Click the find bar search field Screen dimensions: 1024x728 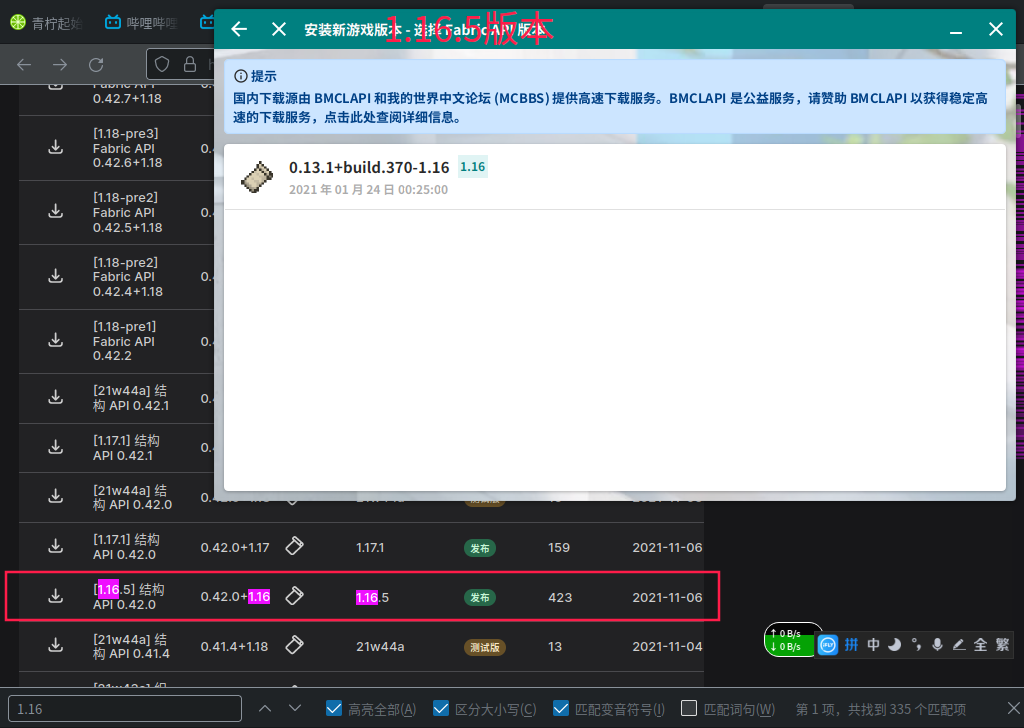(125, 708)
